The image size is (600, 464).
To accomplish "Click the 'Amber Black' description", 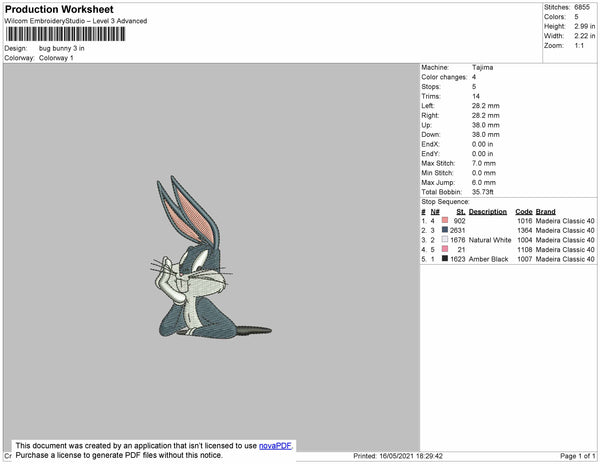I will [x=488, y=259].
